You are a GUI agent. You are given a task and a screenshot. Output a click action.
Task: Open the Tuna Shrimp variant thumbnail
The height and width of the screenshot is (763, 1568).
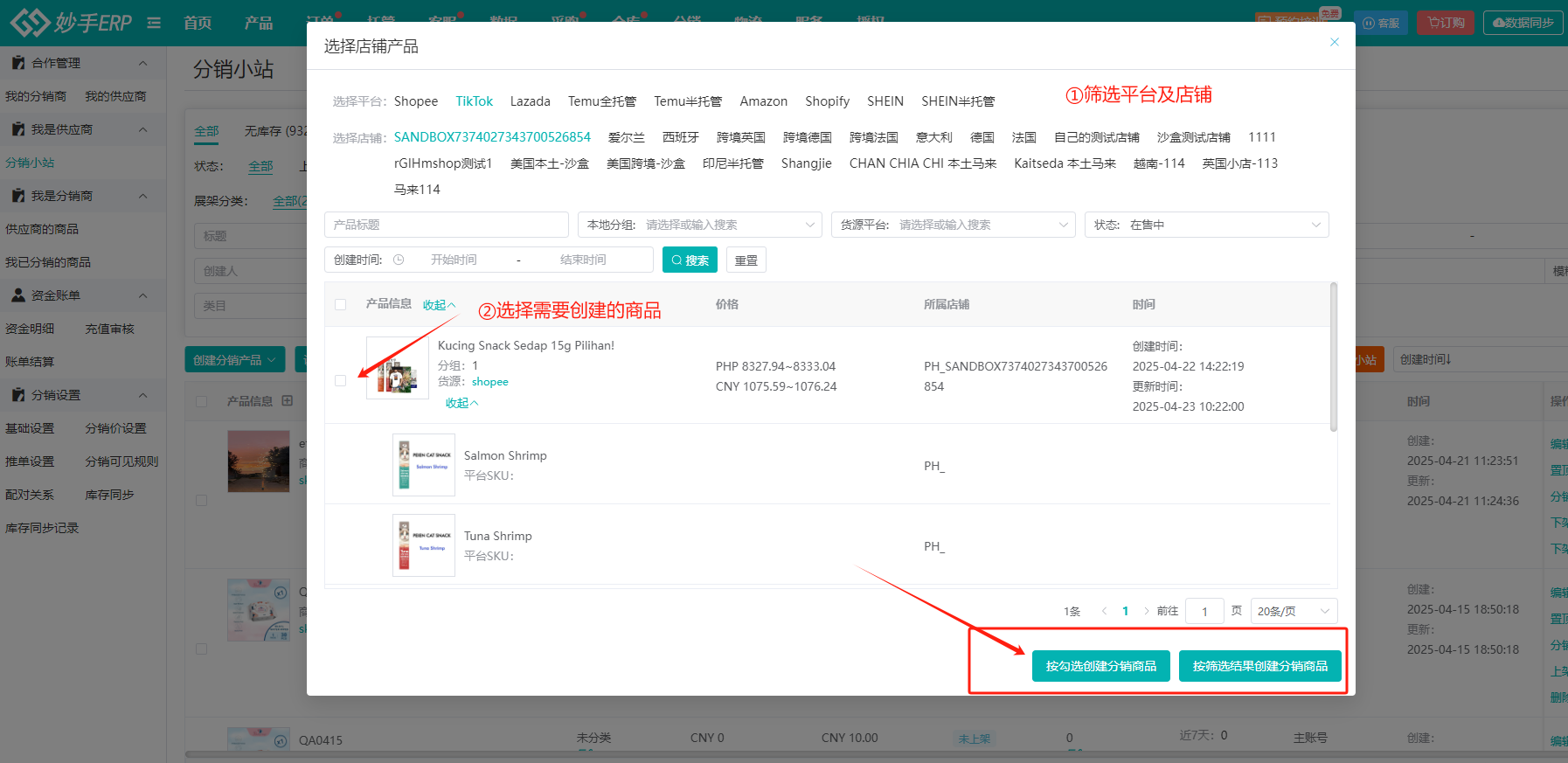pyautogui.click(x=424, y=545)
